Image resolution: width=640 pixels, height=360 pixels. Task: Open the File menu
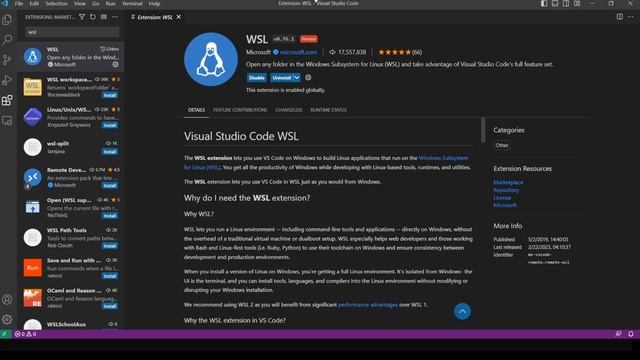point(19,4)
